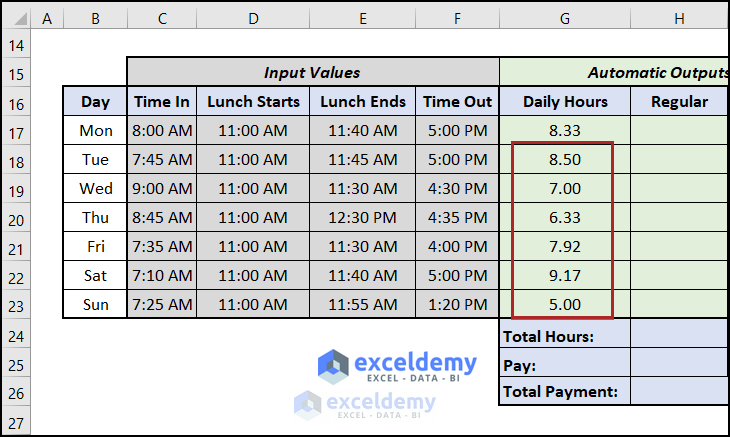Select column G header
This screenshot has height=437, width=730.
pos(565,19)
